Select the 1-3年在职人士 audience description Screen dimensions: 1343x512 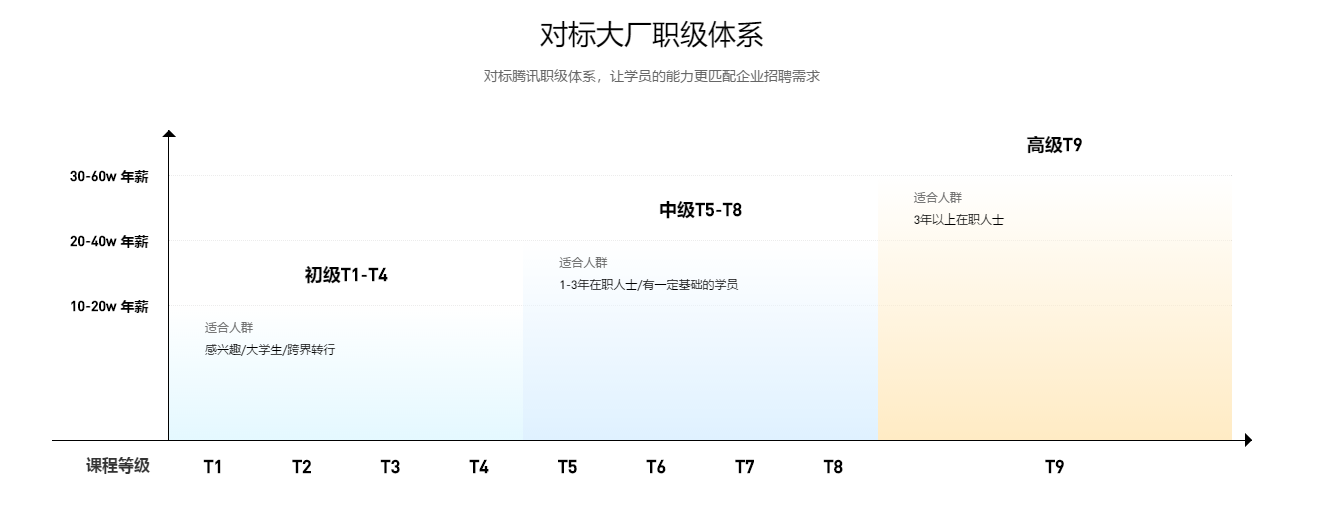click(648, 285)
